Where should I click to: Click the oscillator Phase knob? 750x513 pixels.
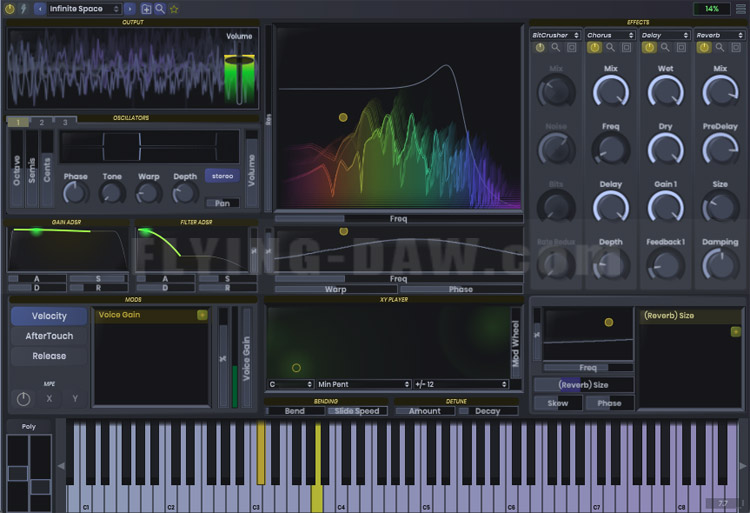pyautogui.click(x=76, y=194)
